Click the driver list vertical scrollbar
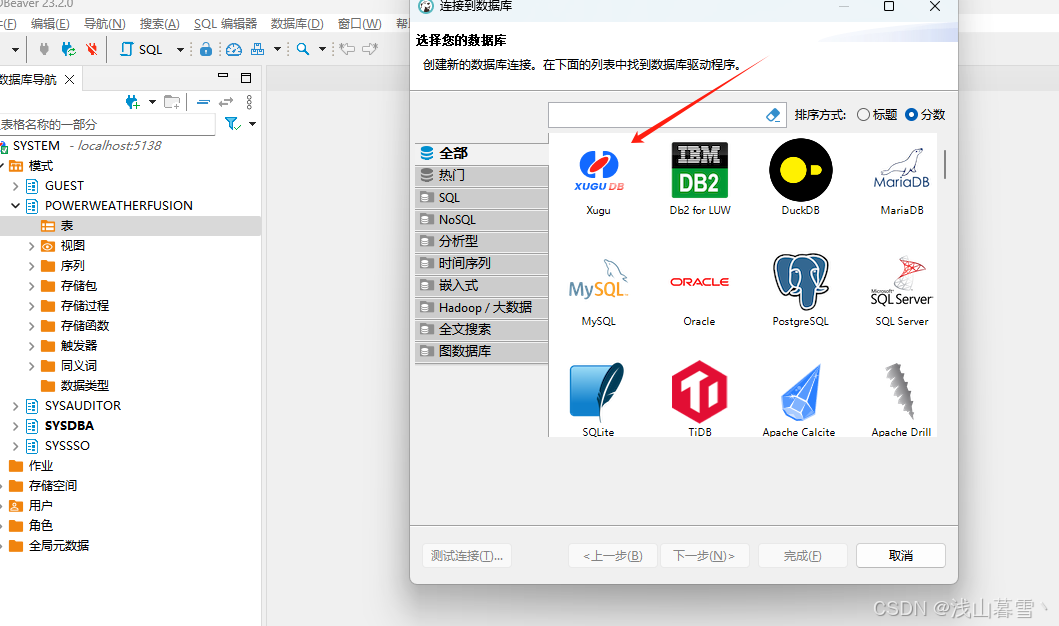 coord(945,164)
